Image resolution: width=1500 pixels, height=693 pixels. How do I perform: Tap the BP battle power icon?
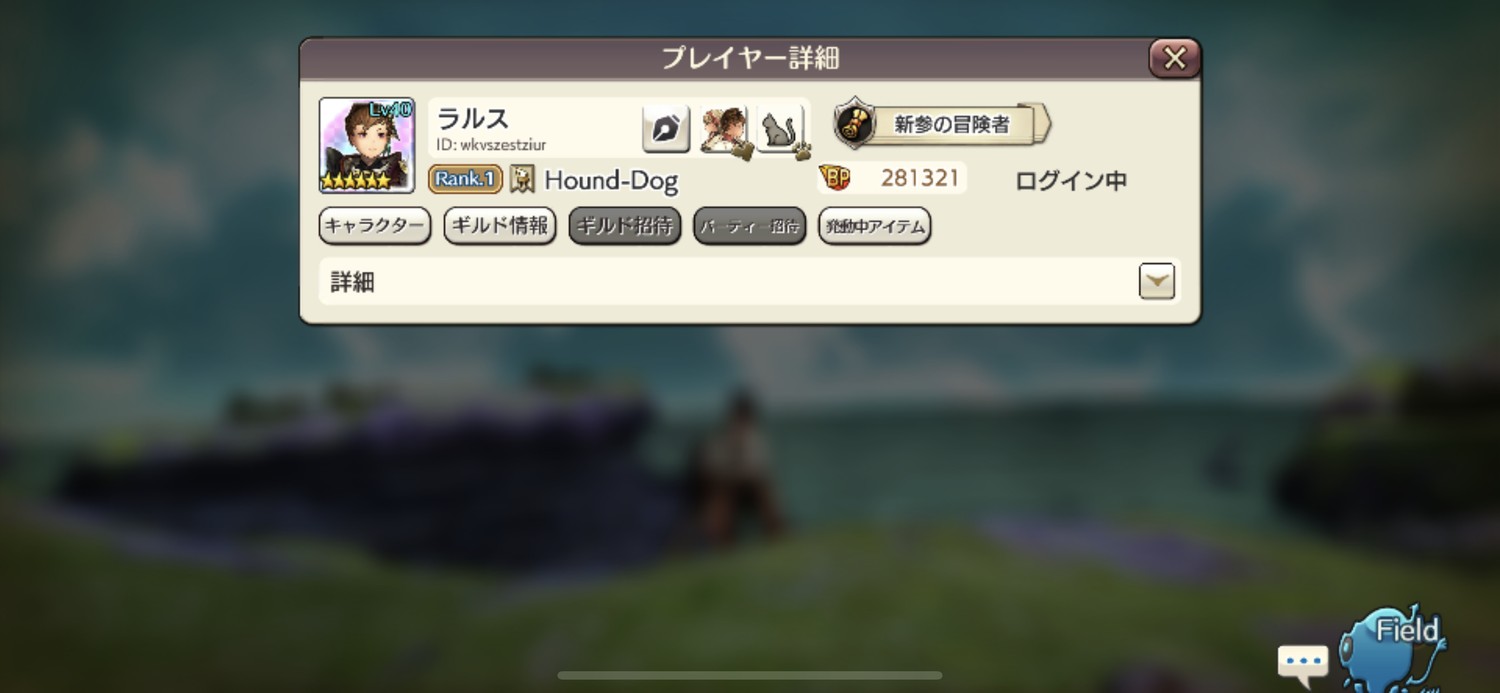coord(834,178)
